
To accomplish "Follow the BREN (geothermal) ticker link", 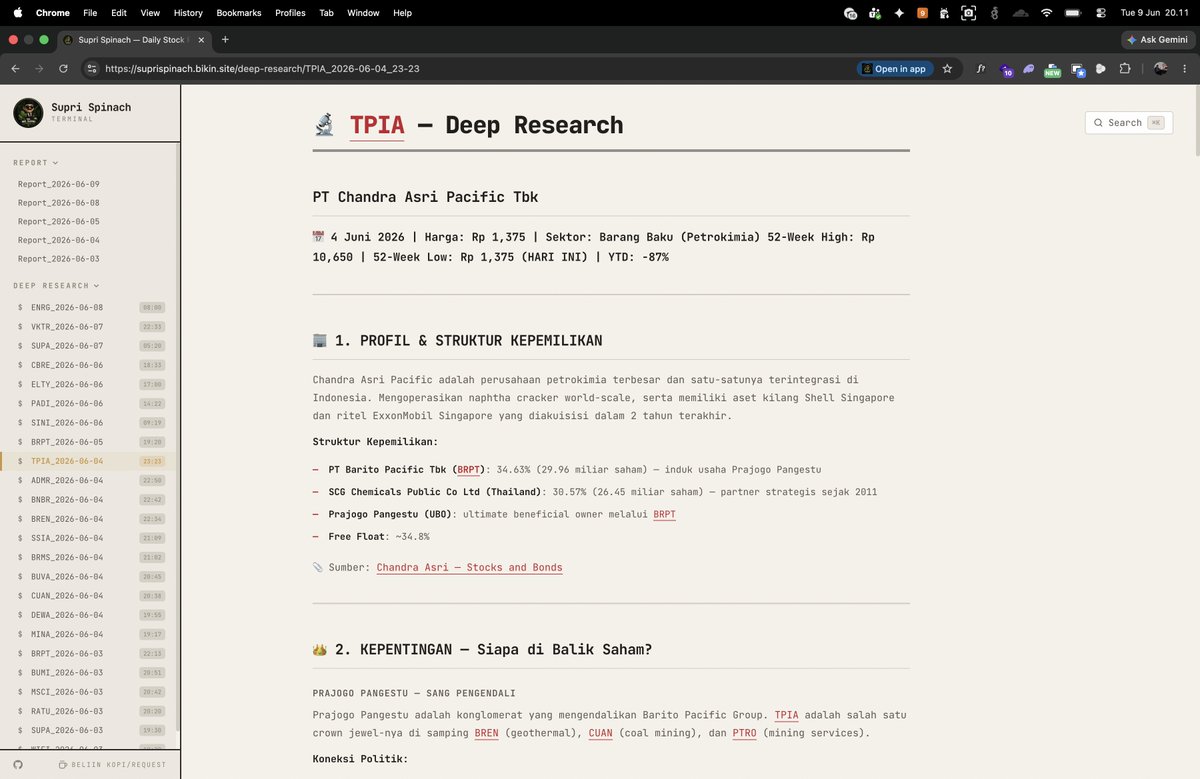I will 486,733.
